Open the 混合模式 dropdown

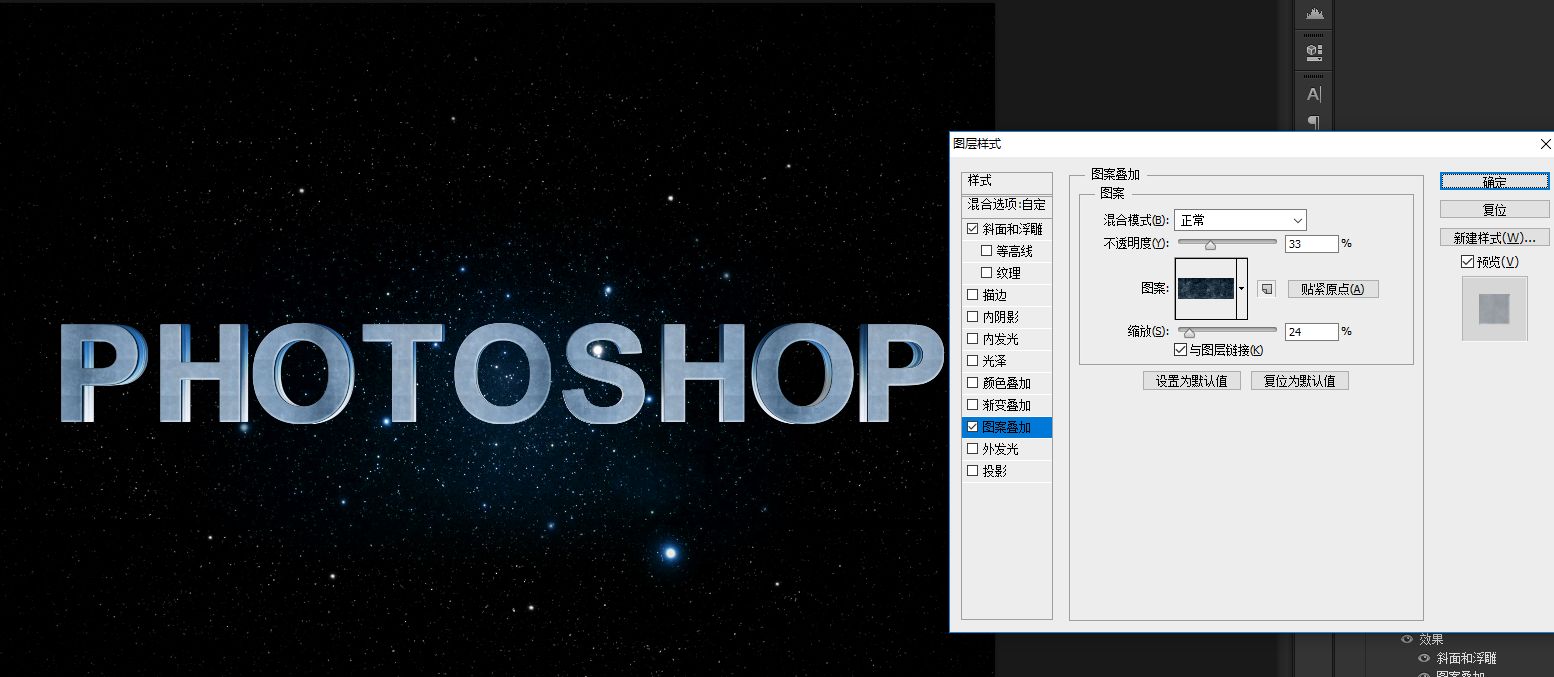coord(1240,220)
